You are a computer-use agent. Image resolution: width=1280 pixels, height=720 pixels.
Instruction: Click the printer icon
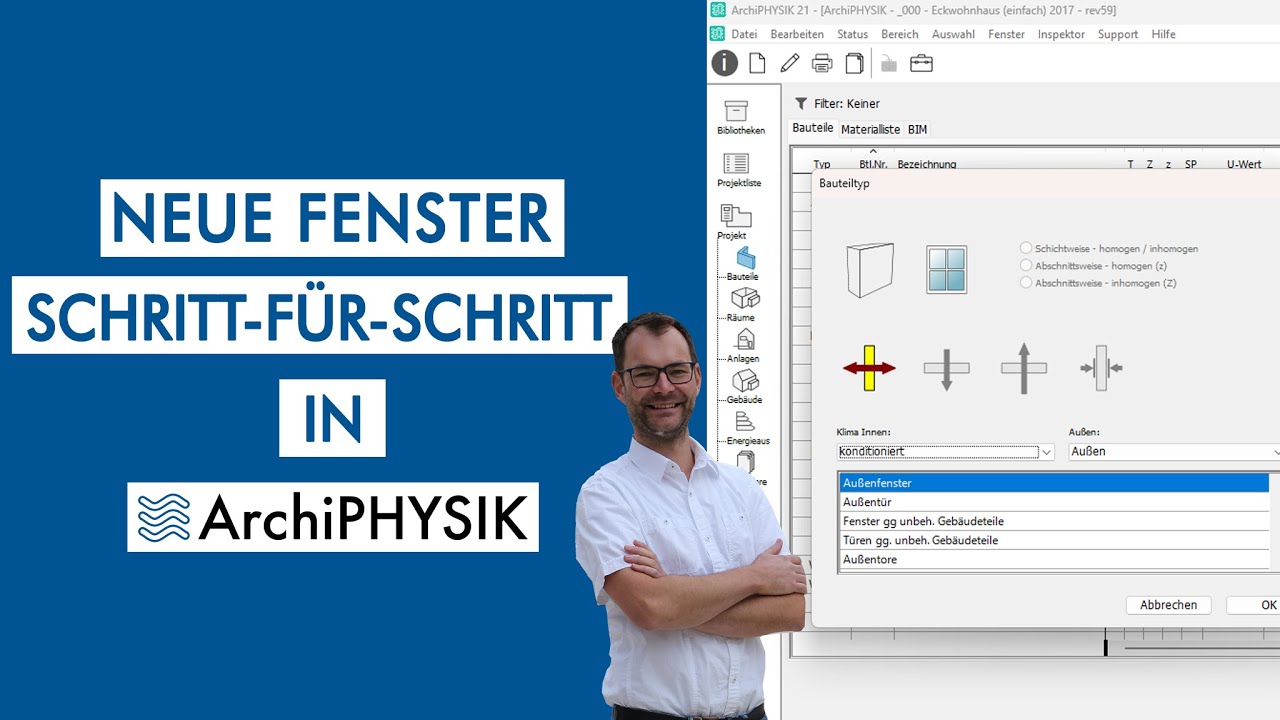(x=822, y=63)
